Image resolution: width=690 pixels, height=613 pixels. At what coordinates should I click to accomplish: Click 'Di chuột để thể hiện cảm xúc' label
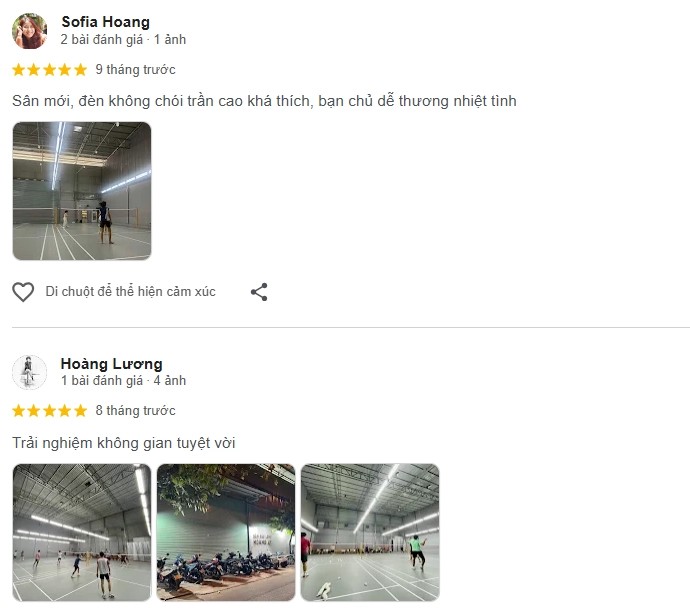pyautogui.click(x=130, y=292)
